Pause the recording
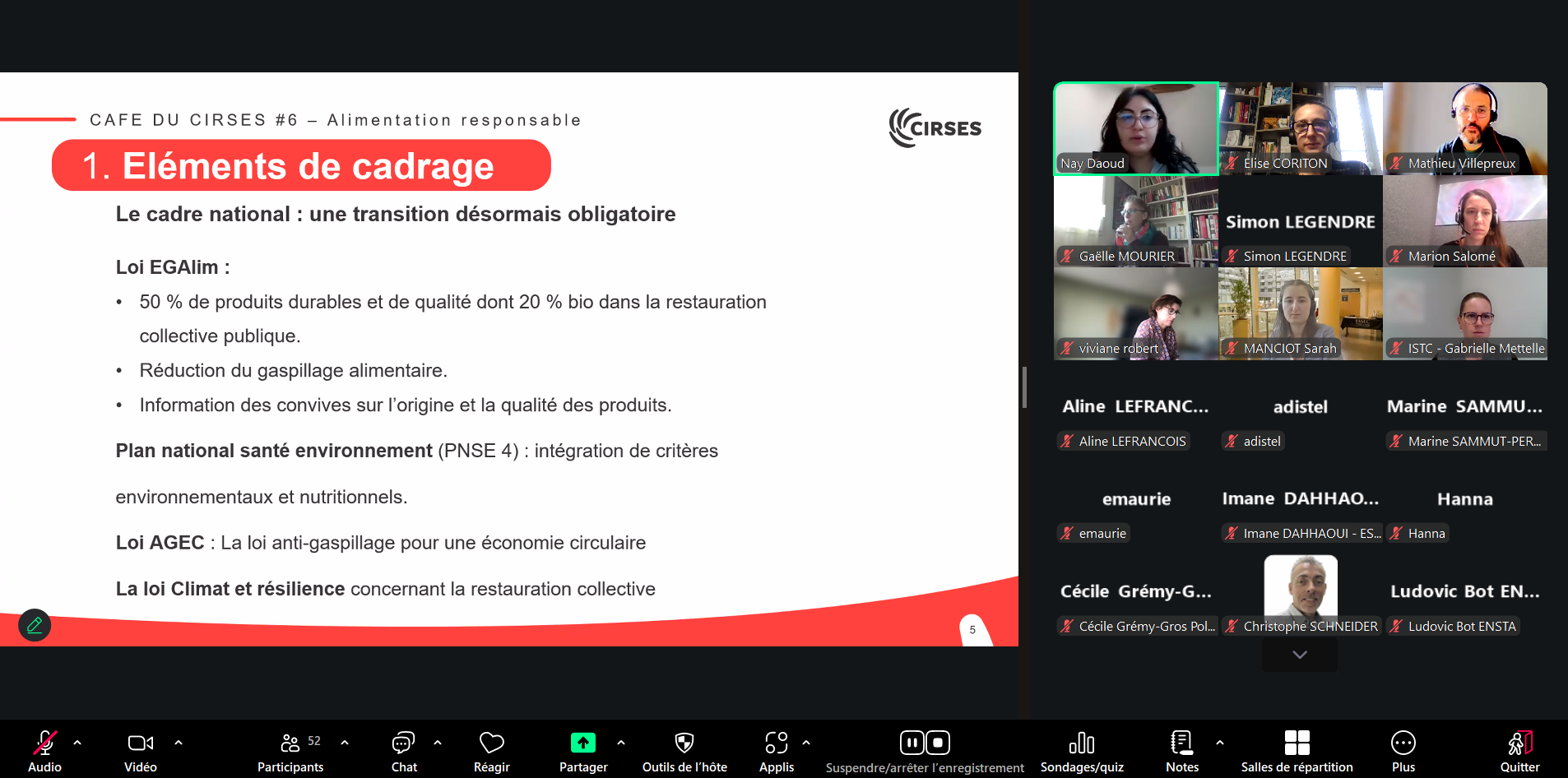The width and height of the screenshot is (1568, 778). [x=912, y=743]
